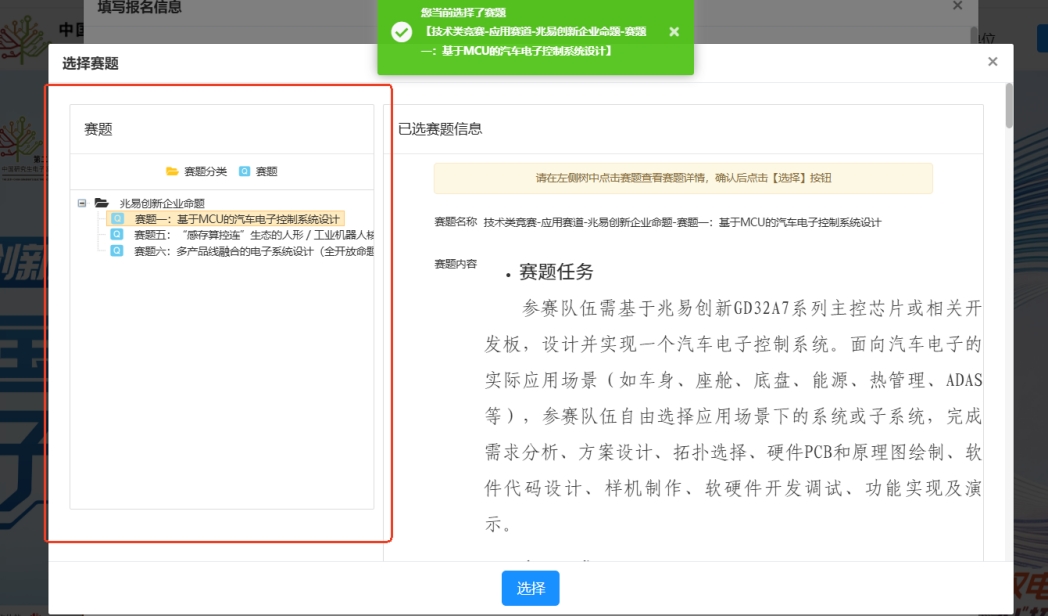Click the blue icon before 赛题五
The image size is (1048, 616).
[117, 235]
